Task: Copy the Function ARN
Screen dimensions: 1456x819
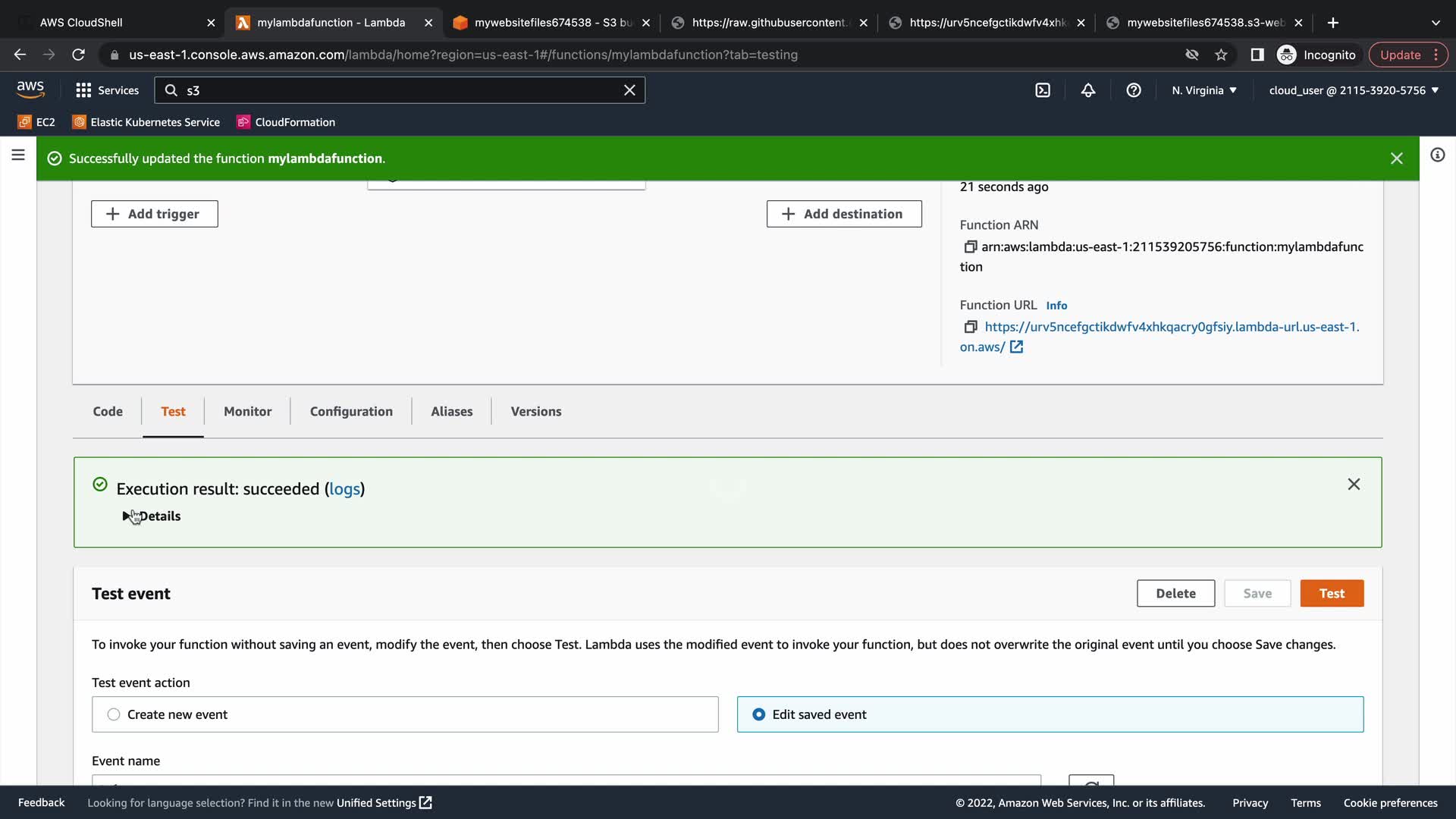Action: pyautogui.click(x=970, y=246)
